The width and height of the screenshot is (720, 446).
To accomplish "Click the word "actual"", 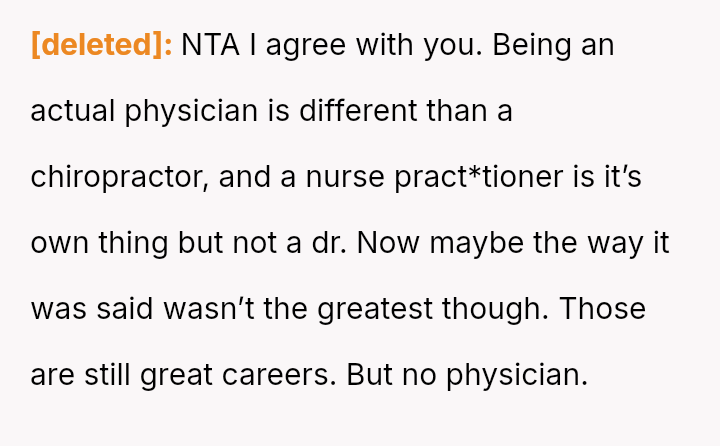I will [73, 112].
